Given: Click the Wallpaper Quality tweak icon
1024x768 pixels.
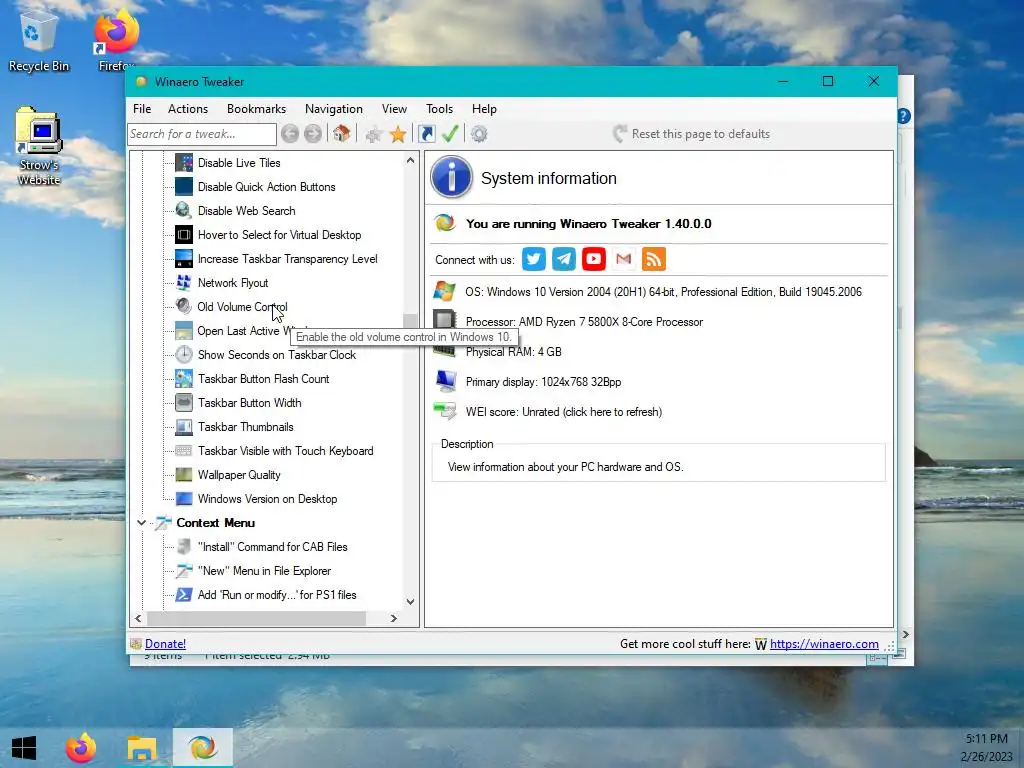Looking at the screenshot, I should [x=184, y=475].
